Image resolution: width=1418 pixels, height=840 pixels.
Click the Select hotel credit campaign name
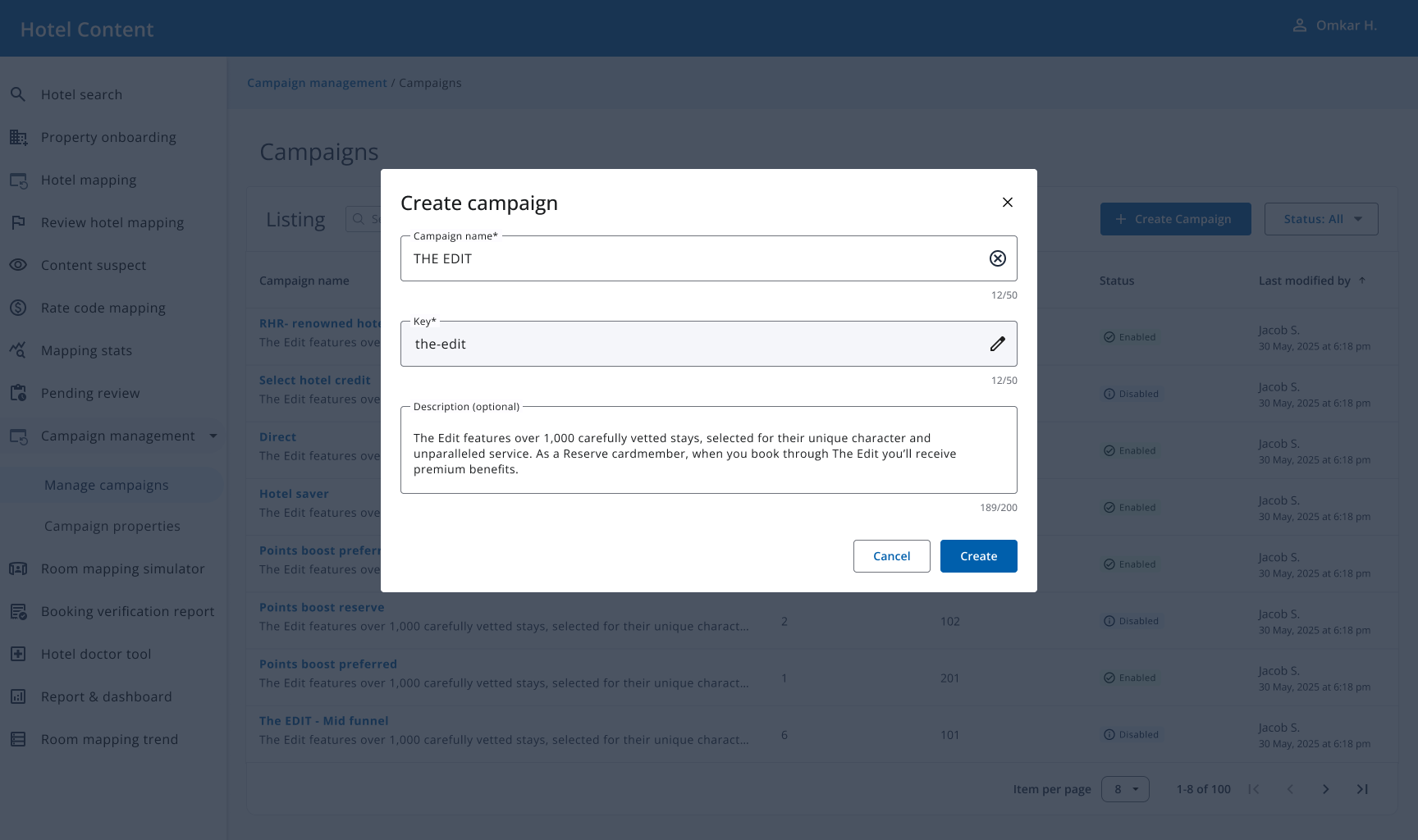pyautogui.click(x=315, y=380)
